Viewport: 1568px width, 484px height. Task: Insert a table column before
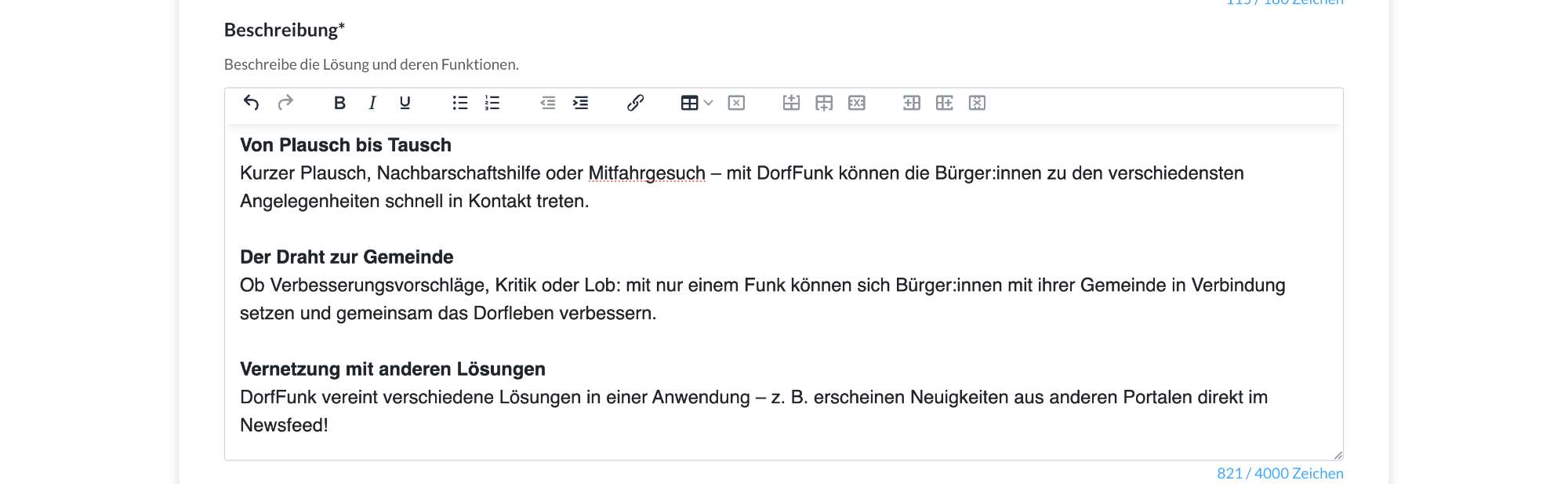pos(912,103)
